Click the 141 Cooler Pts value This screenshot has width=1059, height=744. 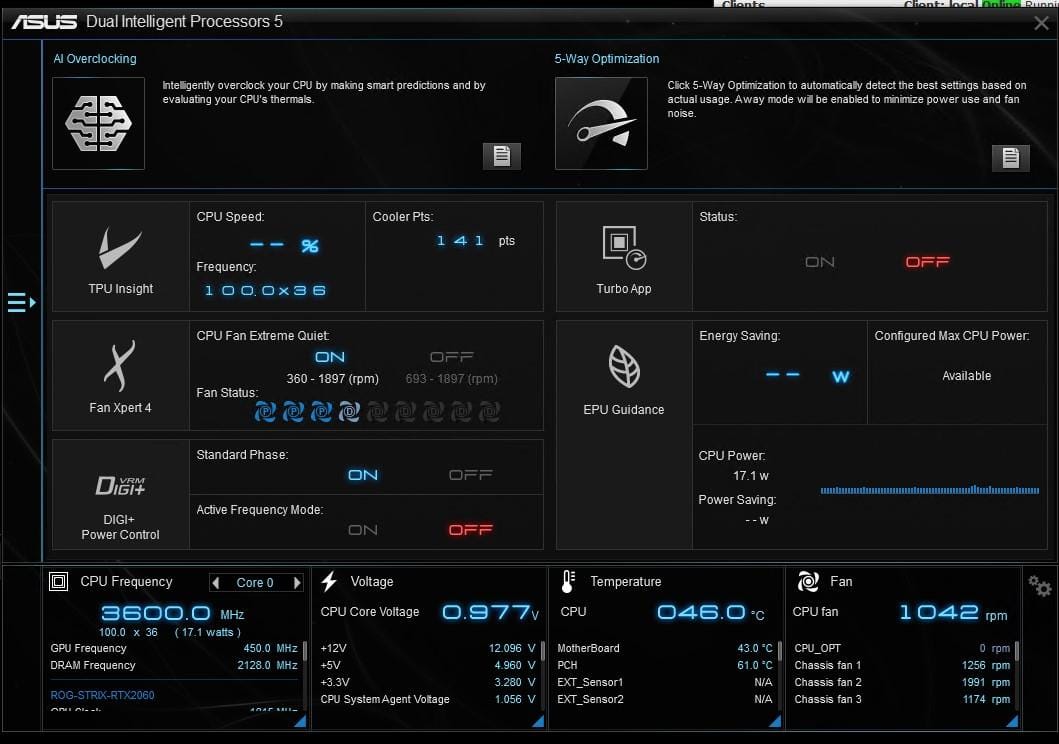459,240
